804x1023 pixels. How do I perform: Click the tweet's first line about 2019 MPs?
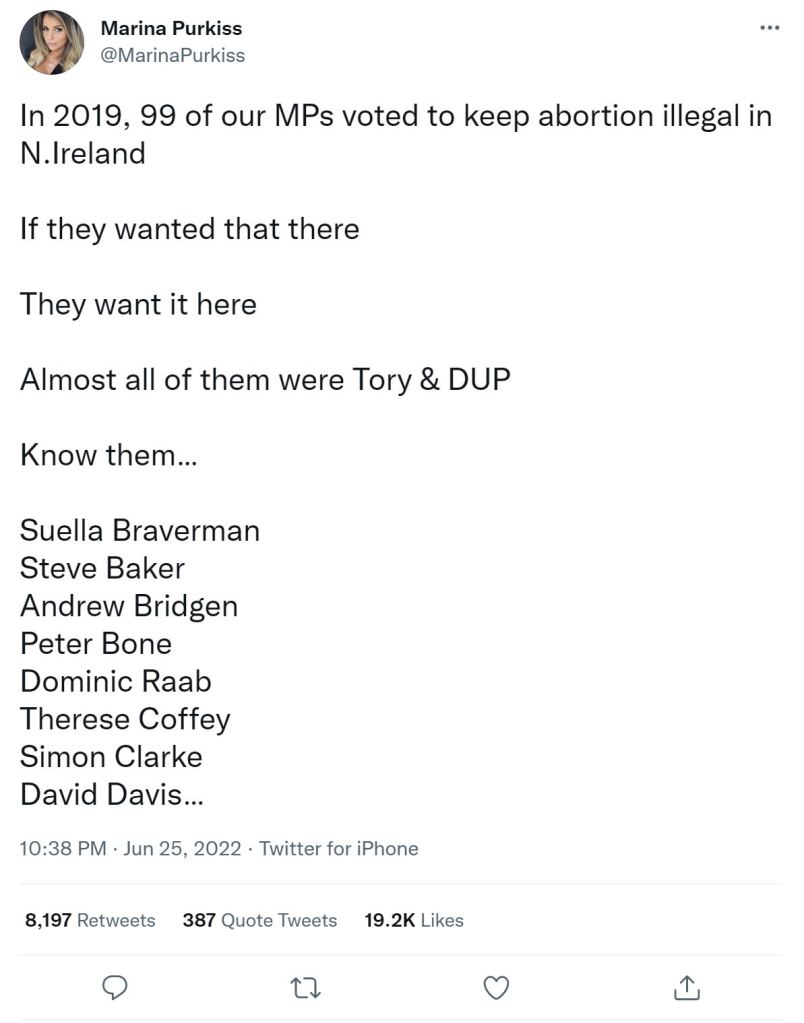(x=395, y=116)
